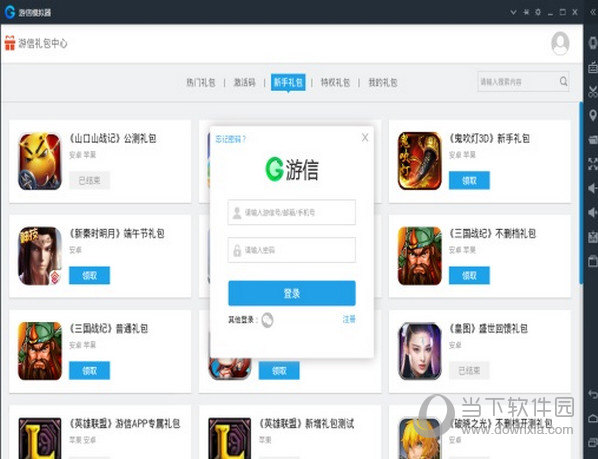Click 已结束 on the 《皇图》盛世回馈礼包 card

(469, 371)
